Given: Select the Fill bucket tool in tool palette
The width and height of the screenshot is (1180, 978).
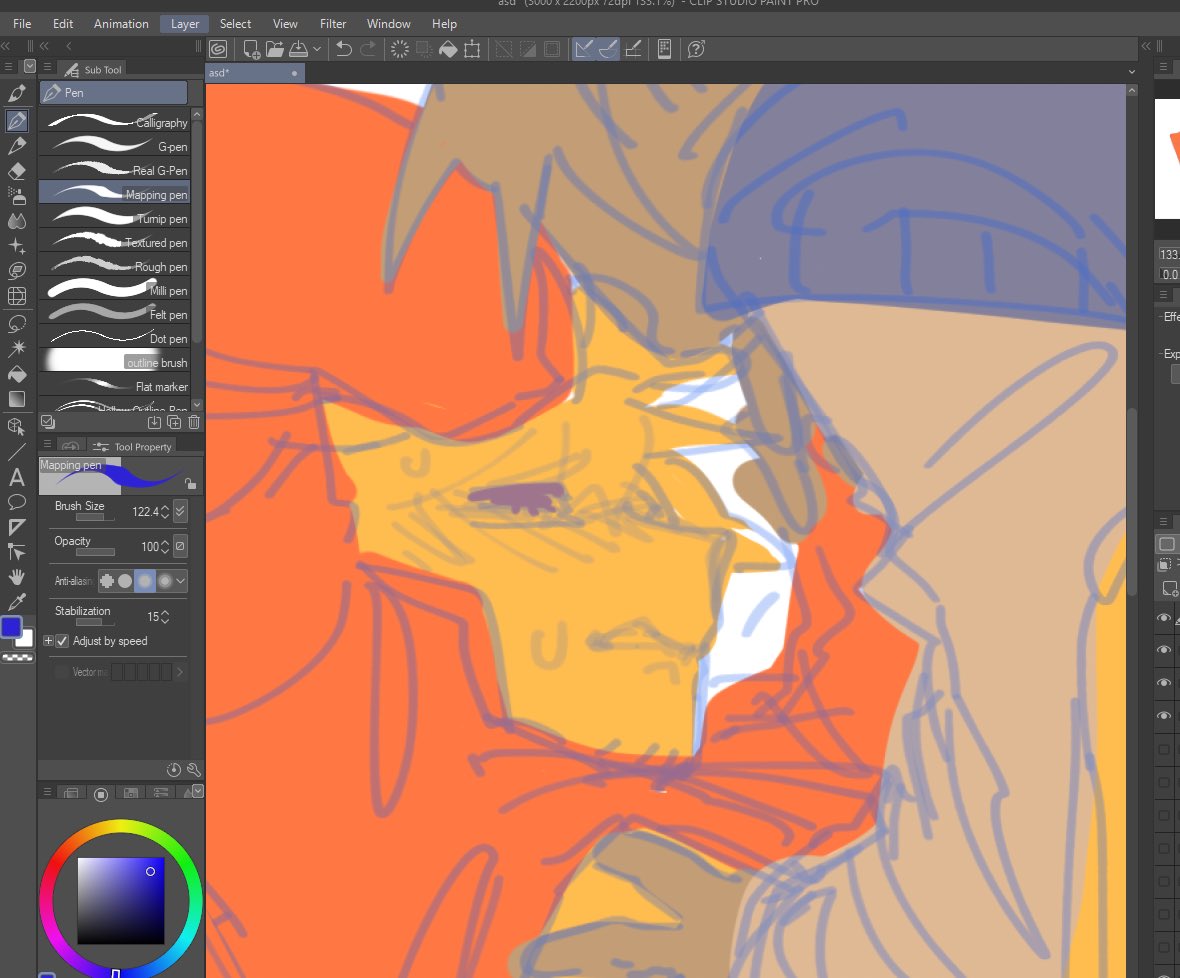Looking at the screenshot, I should pos(17,374).
